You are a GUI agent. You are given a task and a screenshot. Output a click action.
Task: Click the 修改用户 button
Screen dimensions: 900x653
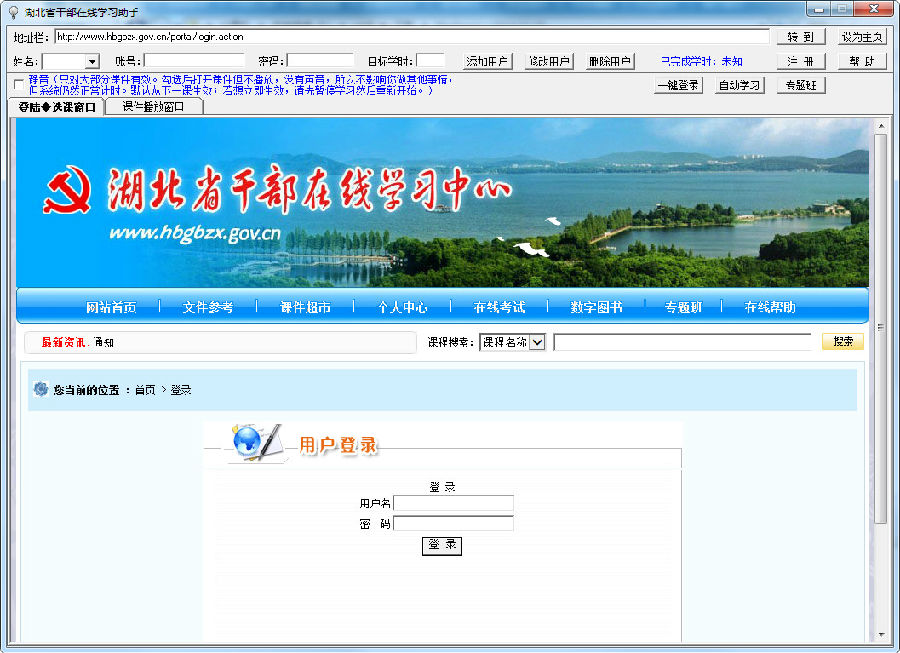pyautogui.click(x=549, y=61)
